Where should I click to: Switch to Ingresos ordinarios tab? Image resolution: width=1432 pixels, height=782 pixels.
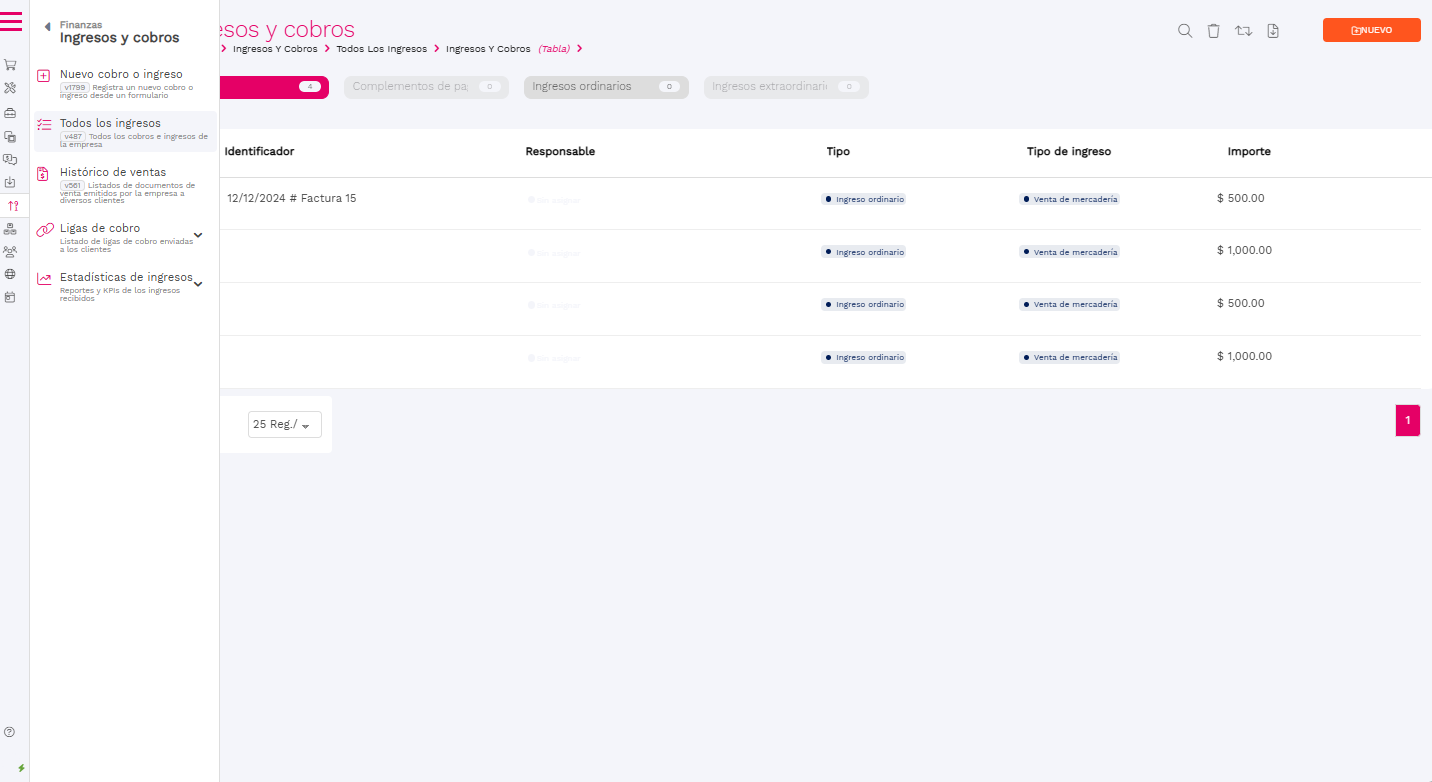coord(605,87)
